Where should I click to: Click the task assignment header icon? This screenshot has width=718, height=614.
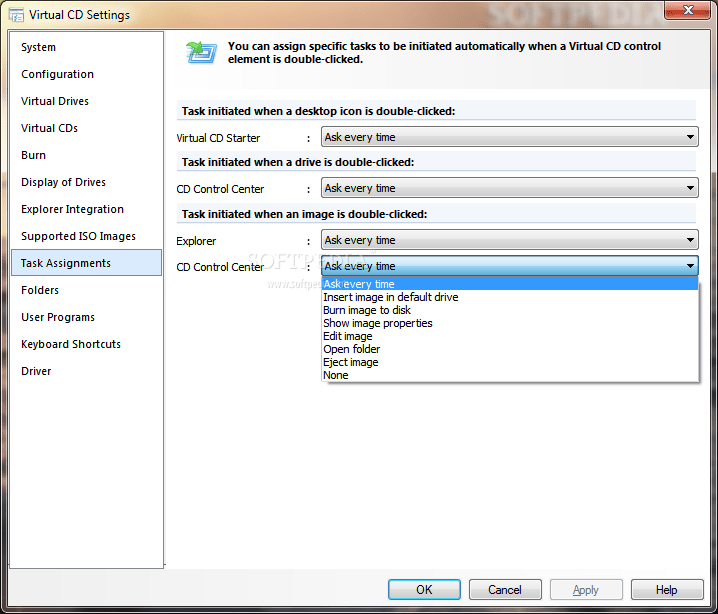201,53
